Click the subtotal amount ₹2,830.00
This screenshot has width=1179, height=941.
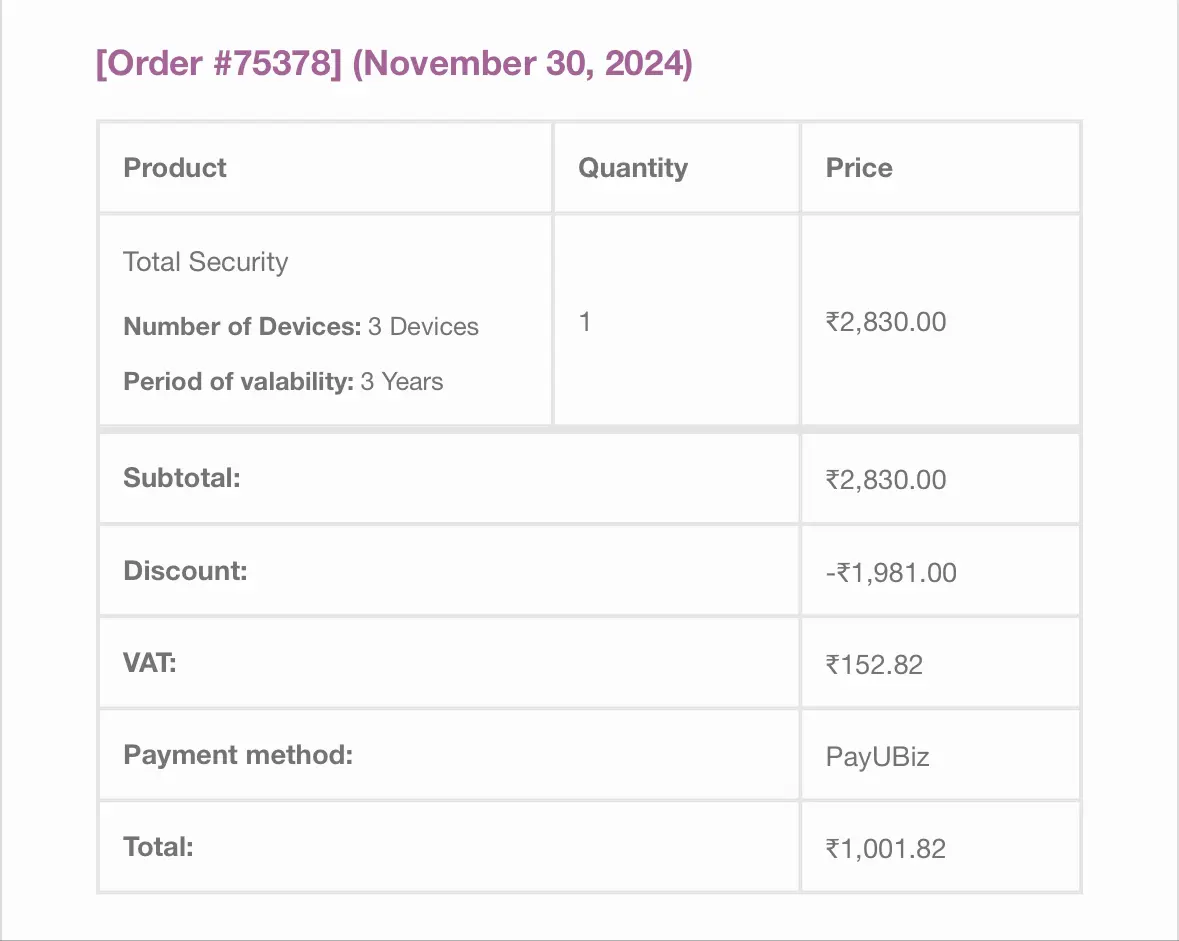(x=886, y=480)
